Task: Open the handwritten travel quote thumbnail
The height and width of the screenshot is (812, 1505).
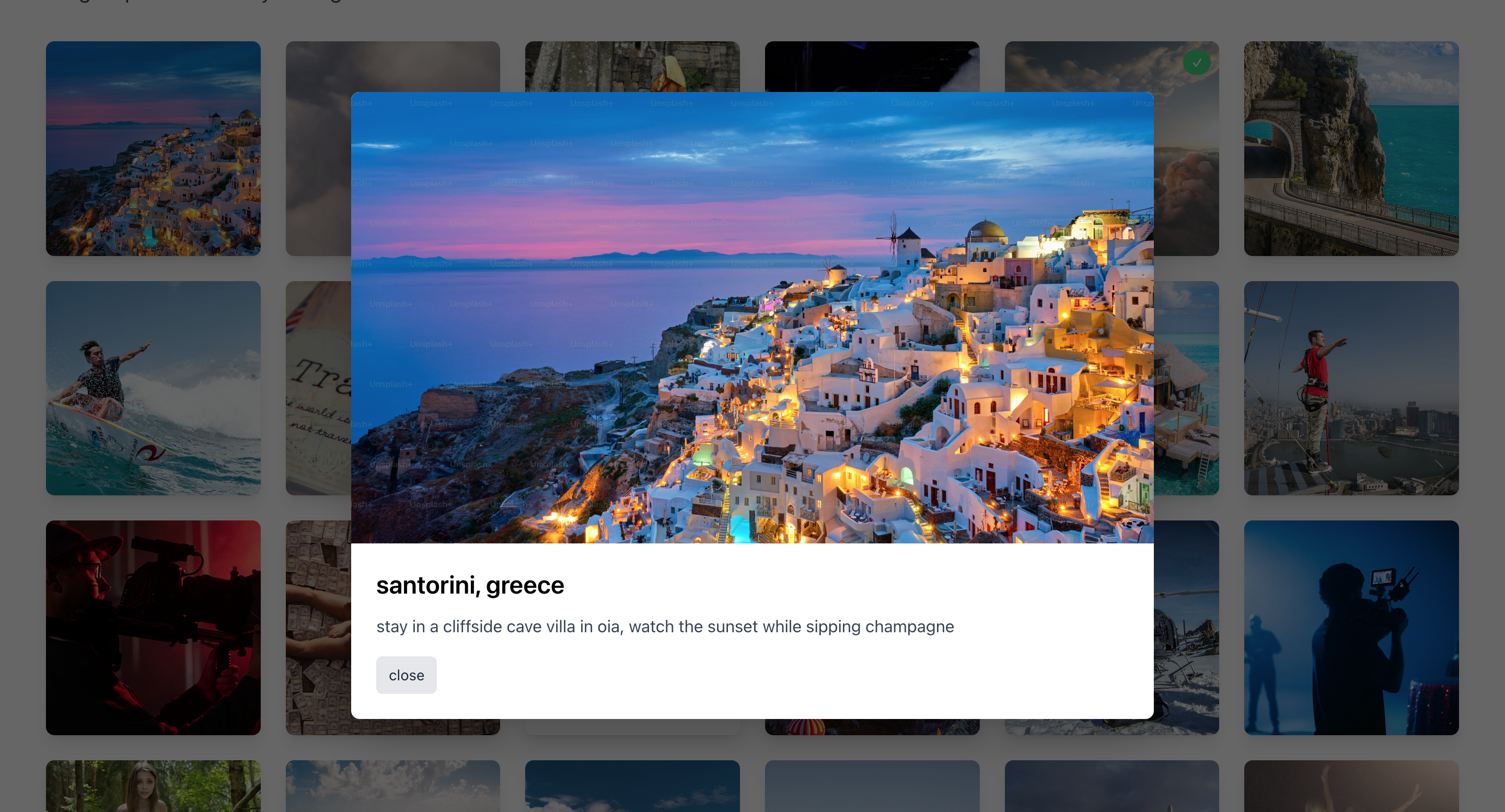Action: [318, 388]
